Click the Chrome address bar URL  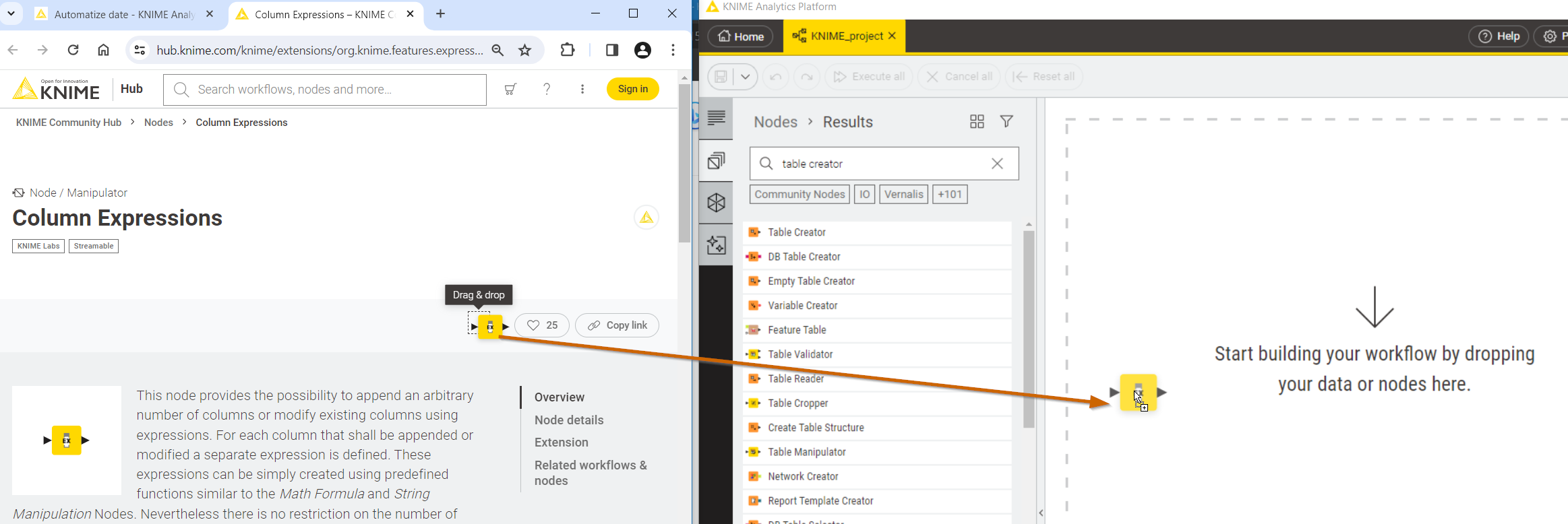point(320,50)
